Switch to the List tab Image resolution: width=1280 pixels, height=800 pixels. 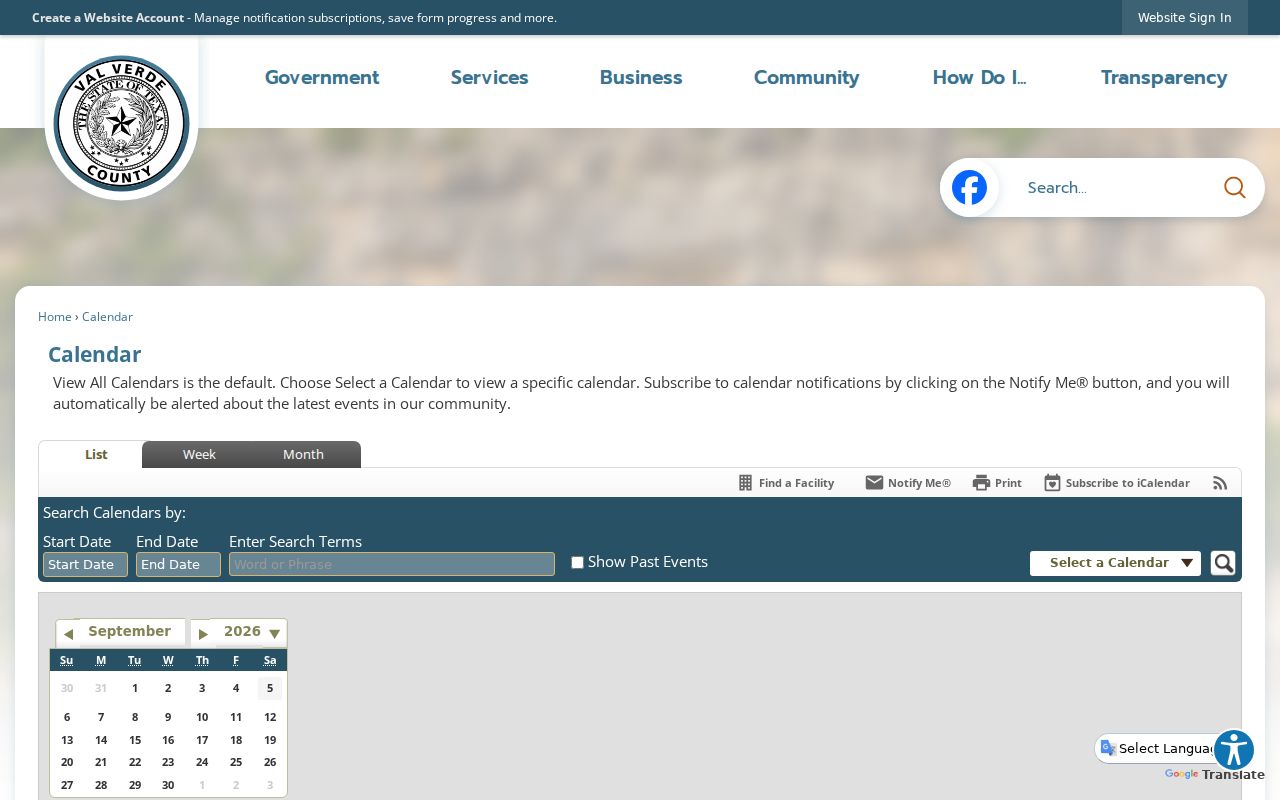point(96,454)
